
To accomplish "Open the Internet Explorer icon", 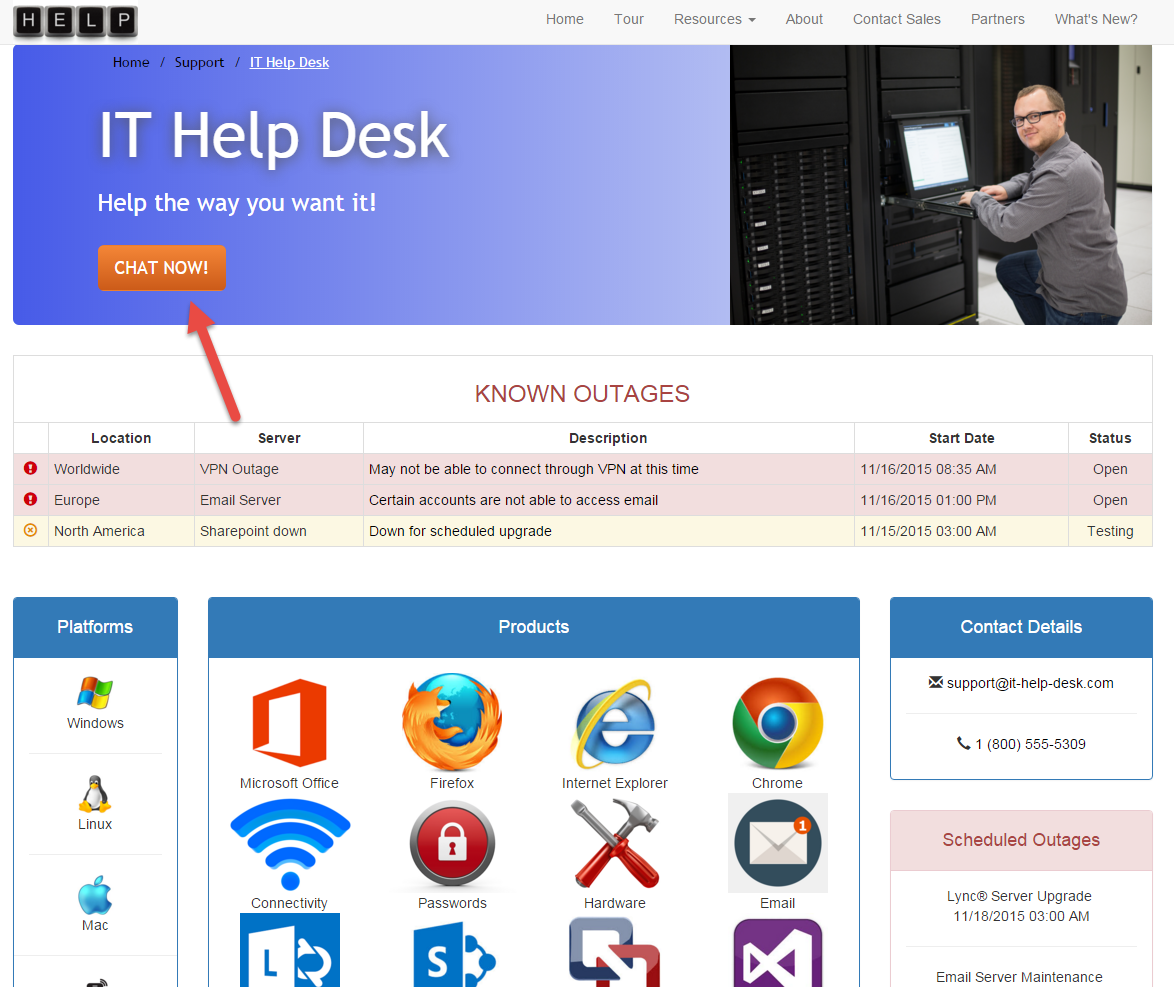I will coord(615,723).
